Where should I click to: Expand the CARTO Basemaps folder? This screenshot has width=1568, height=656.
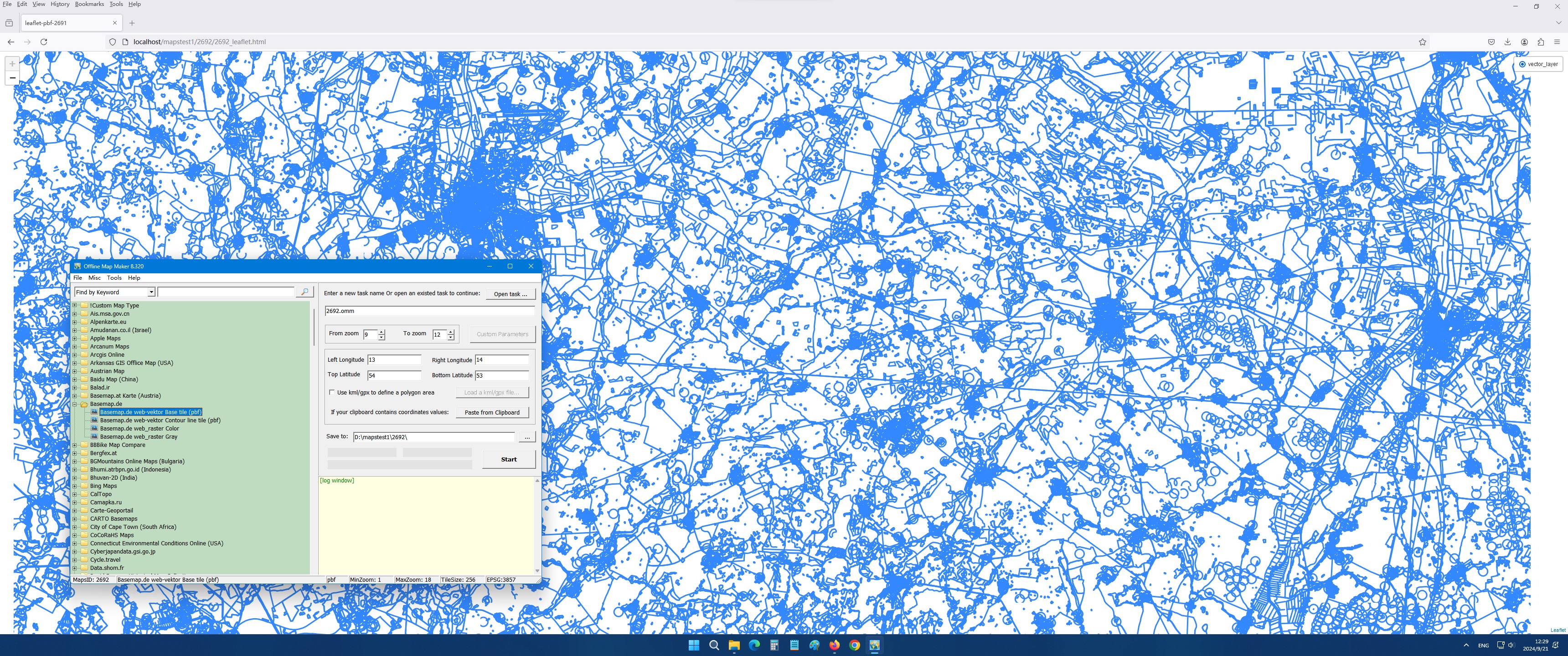tap(75, 518)
